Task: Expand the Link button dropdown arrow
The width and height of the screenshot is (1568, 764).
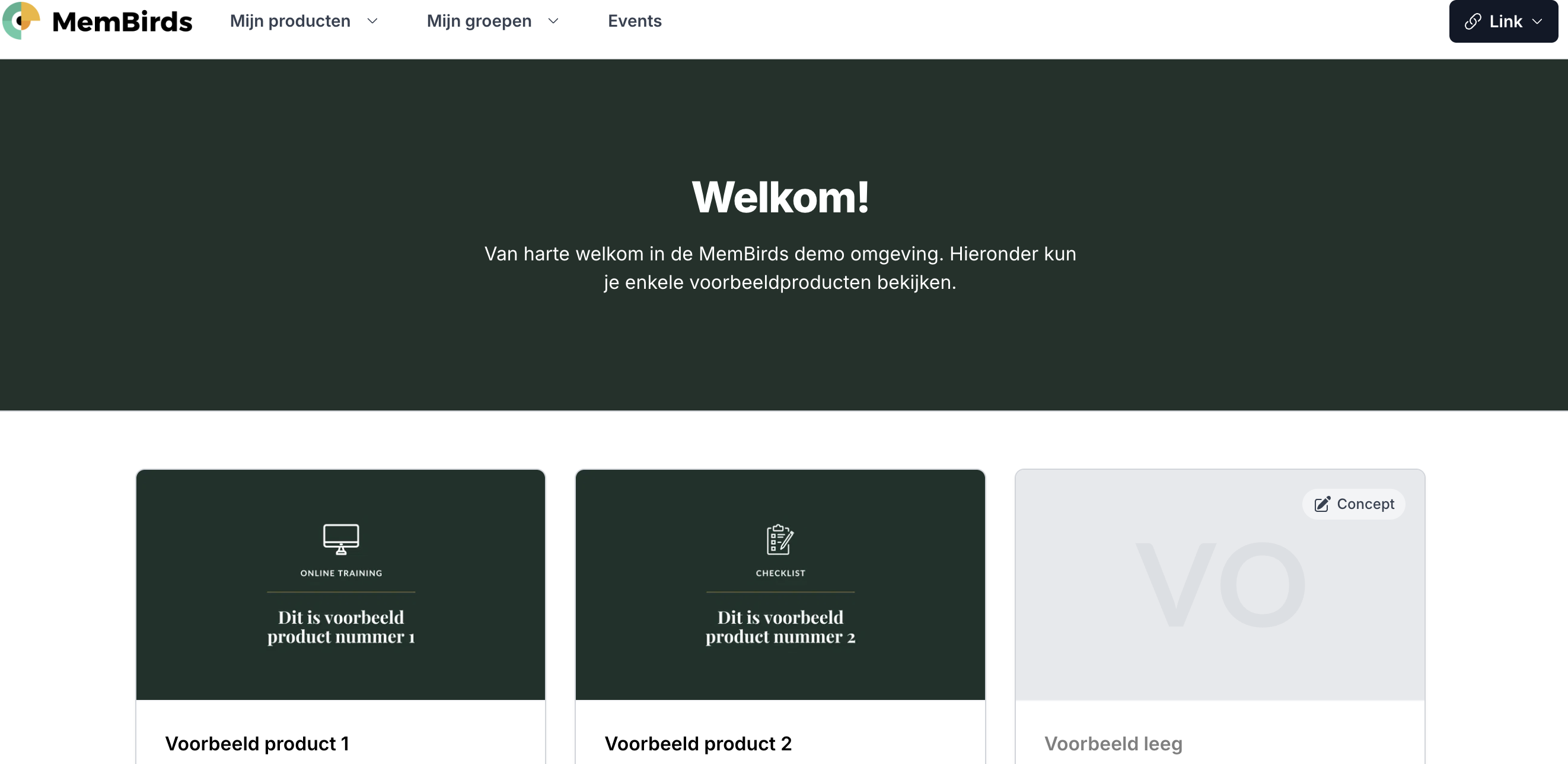Action: pos(1538,22)
